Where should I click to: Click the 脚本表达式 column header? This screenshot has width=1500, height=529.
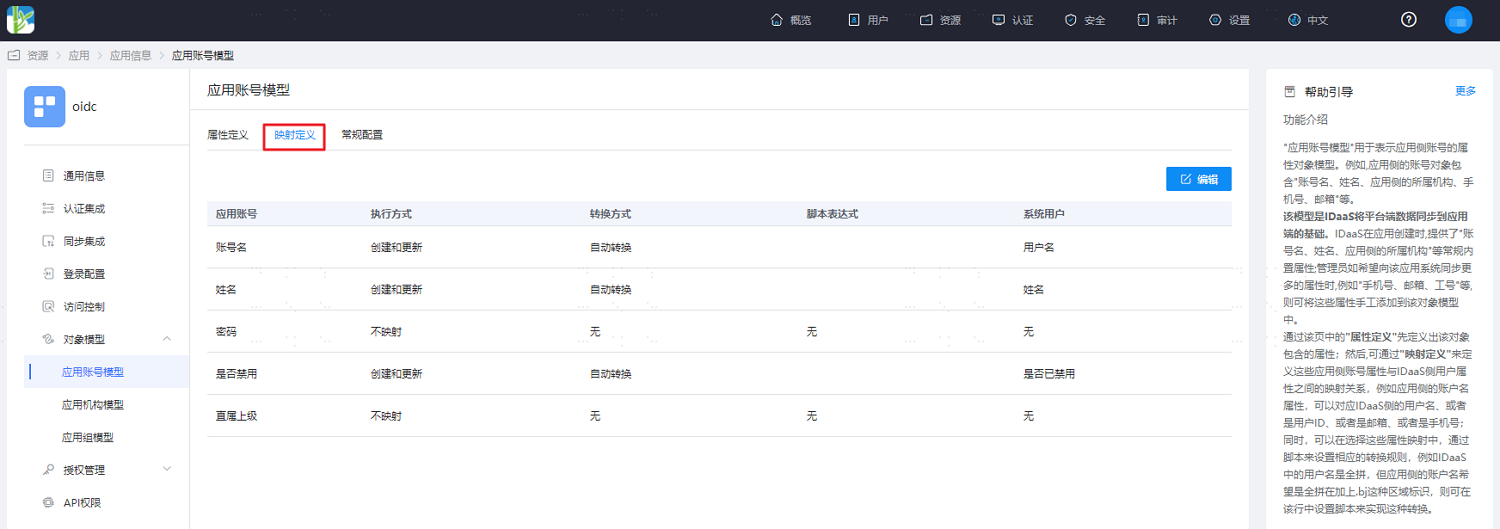click(x=832, y=215)
